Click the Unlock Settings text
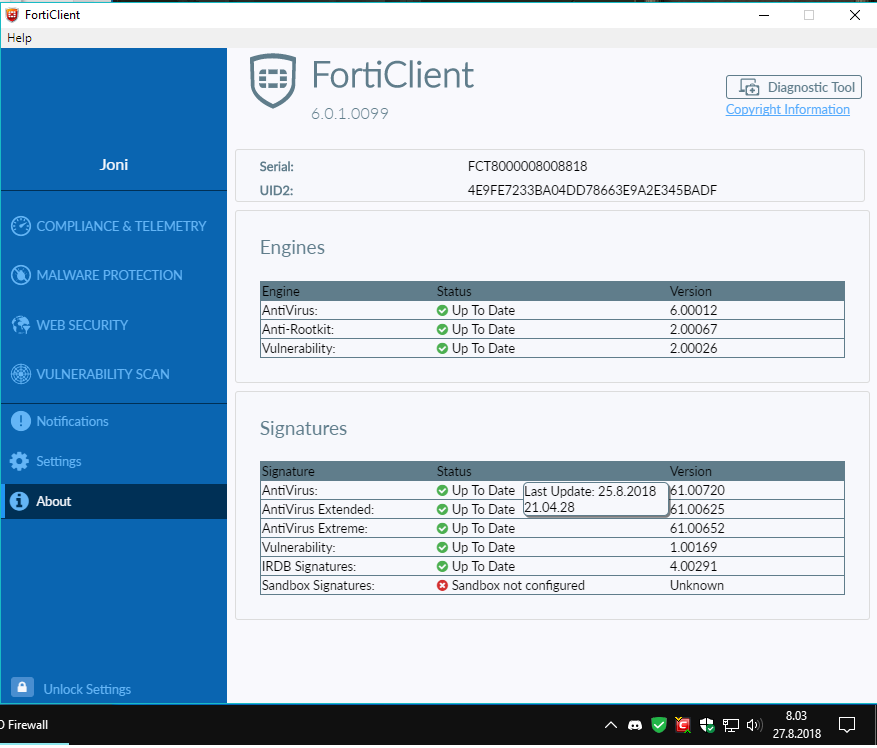877x748 pixels. tap(87, 689)
